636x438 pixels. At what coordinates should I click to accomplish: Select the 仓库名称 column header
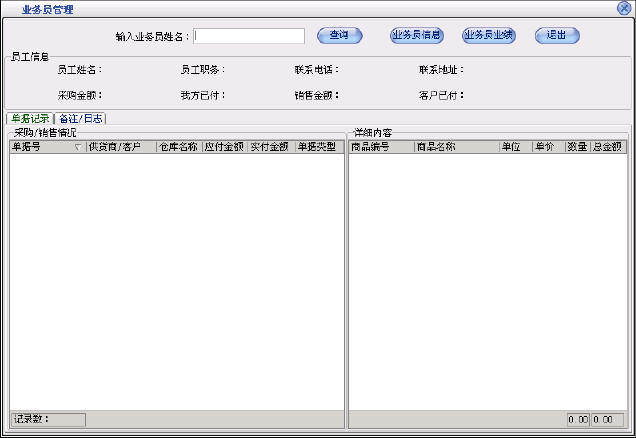pos(178,147)
